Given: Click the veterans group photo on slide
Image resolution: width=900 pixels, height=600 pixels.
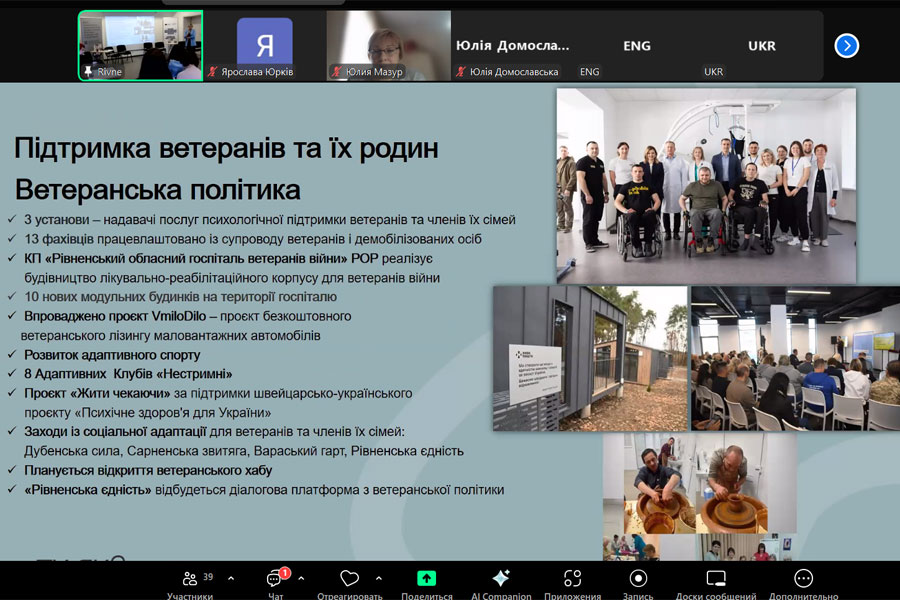Looking at the screenshot, I should 706,185.
